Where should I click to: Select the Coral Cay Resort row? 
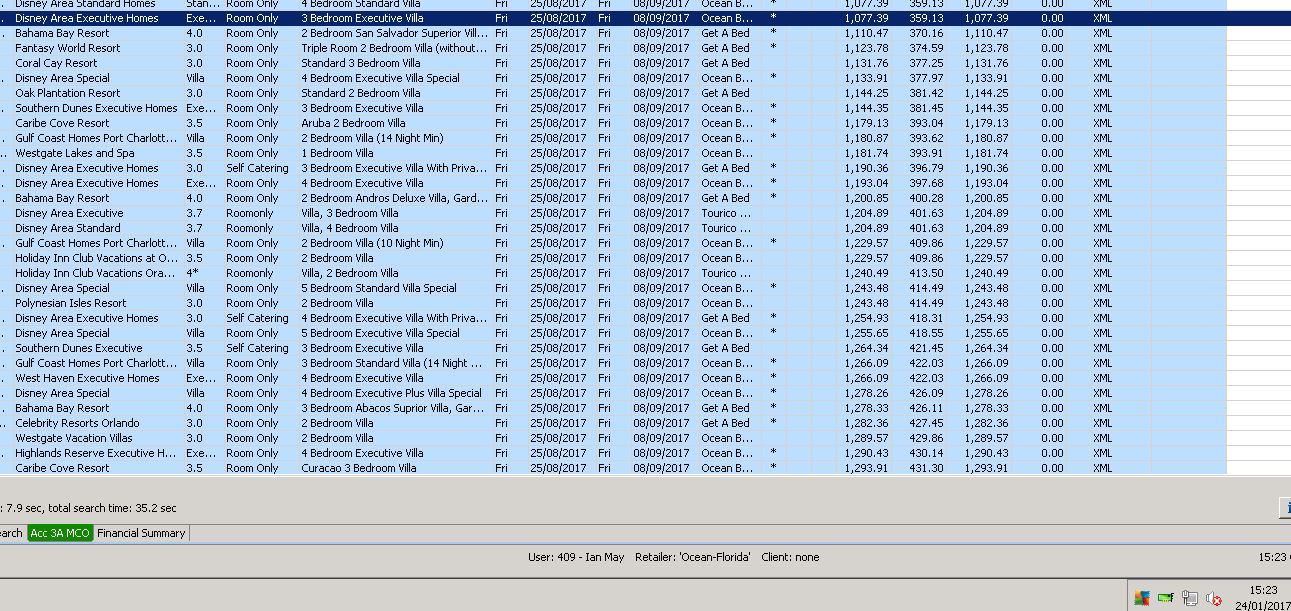[x=613, y=63]
